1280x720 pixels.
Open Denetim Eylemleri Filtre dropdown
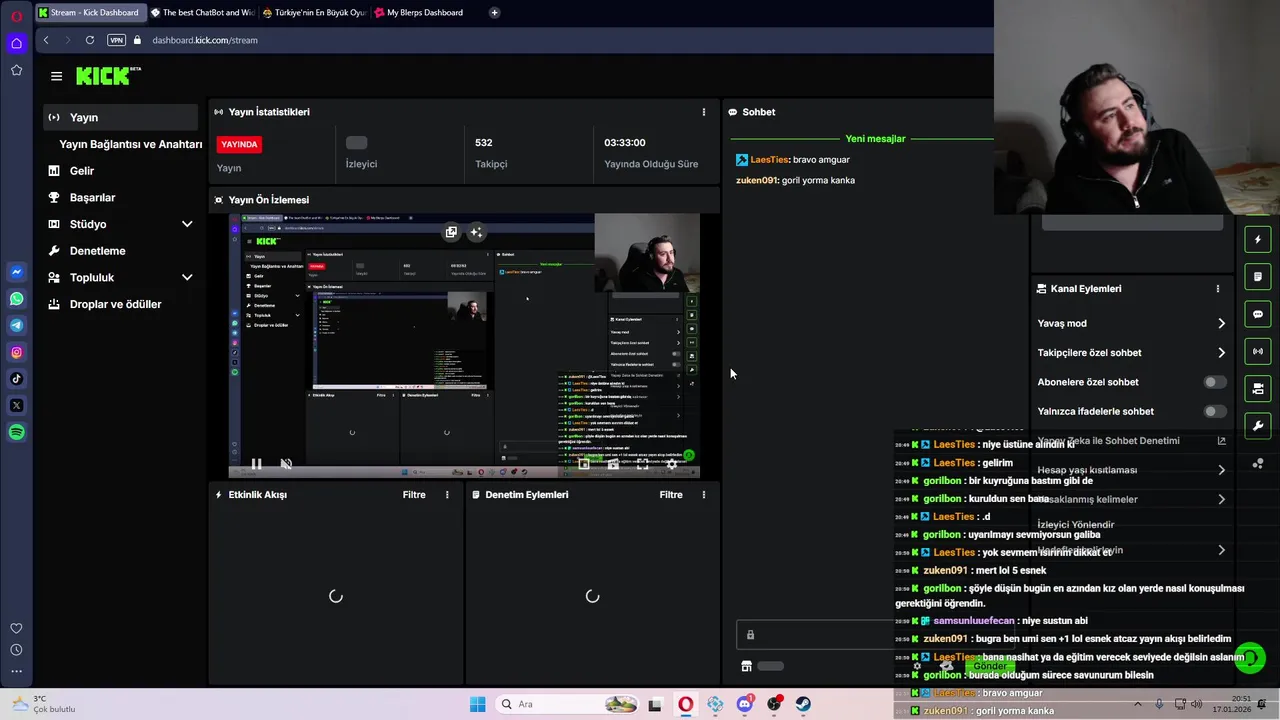[x=671, y=495]
